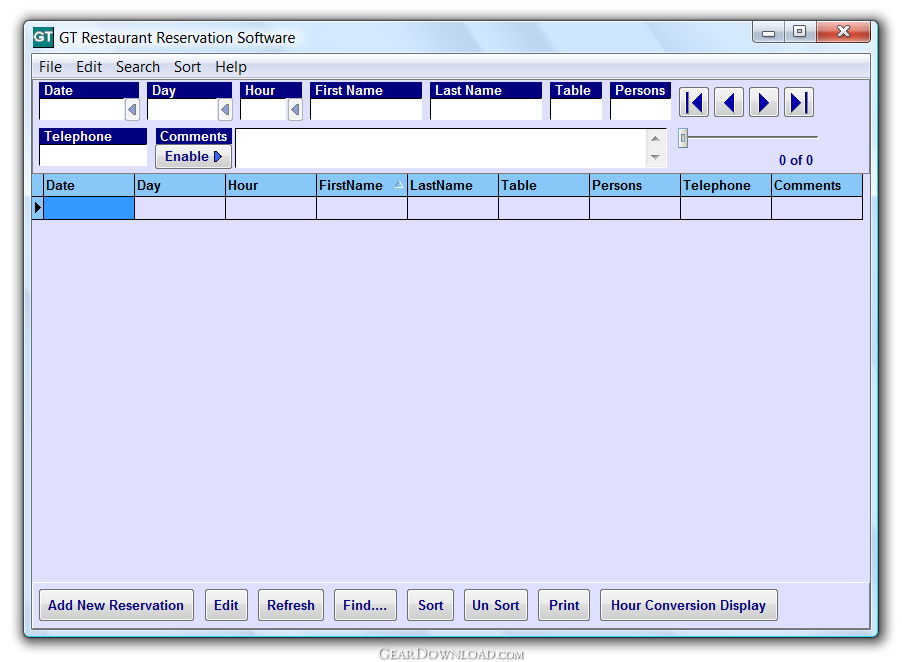Click into the First Name input field
Viewport: 902px width, 662px height.
pos(366,109)
